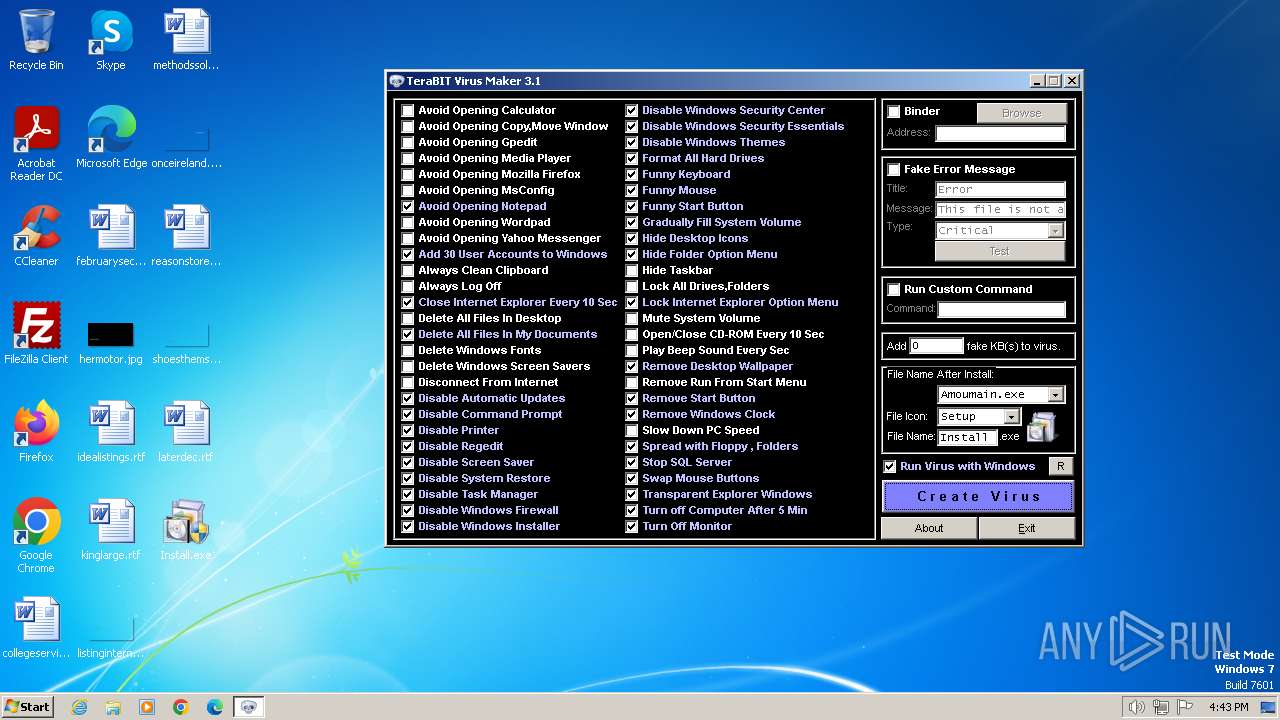Uncheck Run Virus with Windows

tap(889, 466)
